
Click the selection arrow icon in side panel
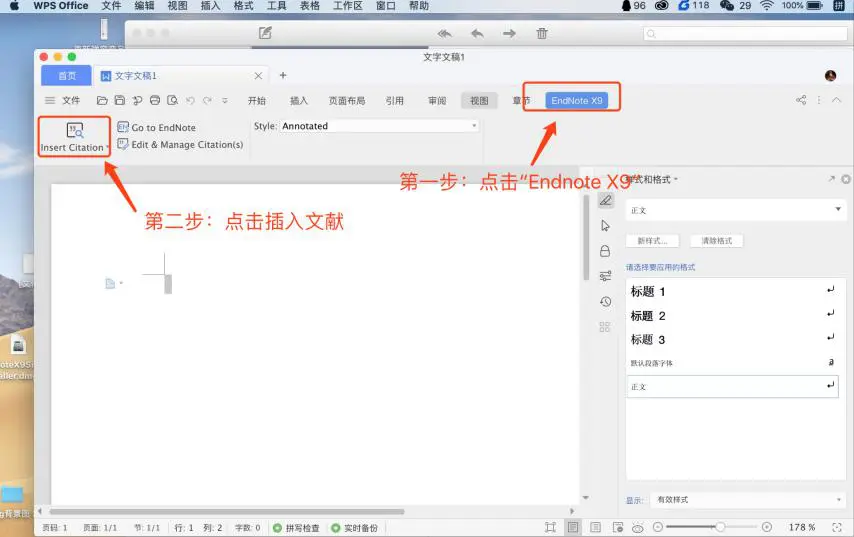(605, 225)
